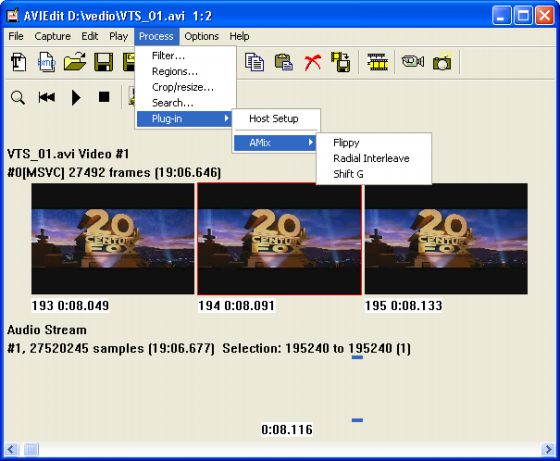Click the scrollbar right arrow

tap(549, 449)
